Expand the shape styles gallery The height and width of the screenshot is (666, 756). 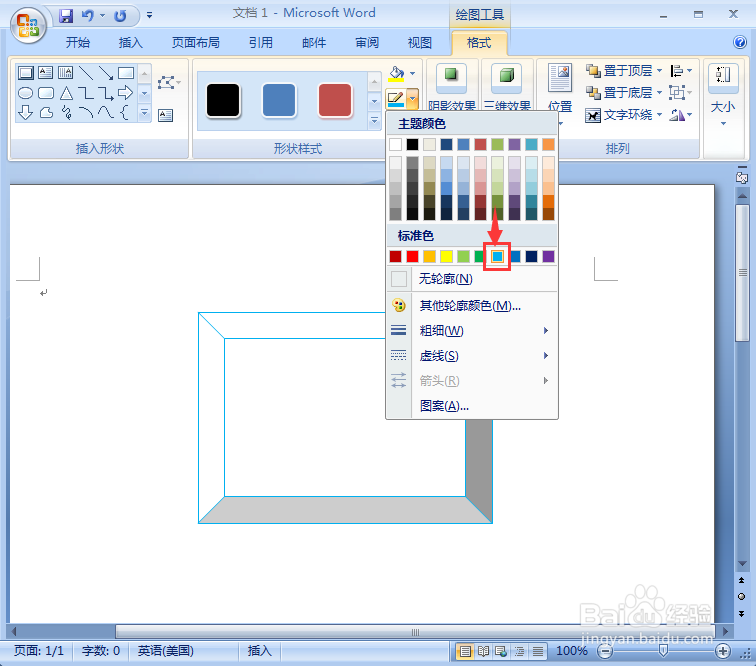[374, 121]
